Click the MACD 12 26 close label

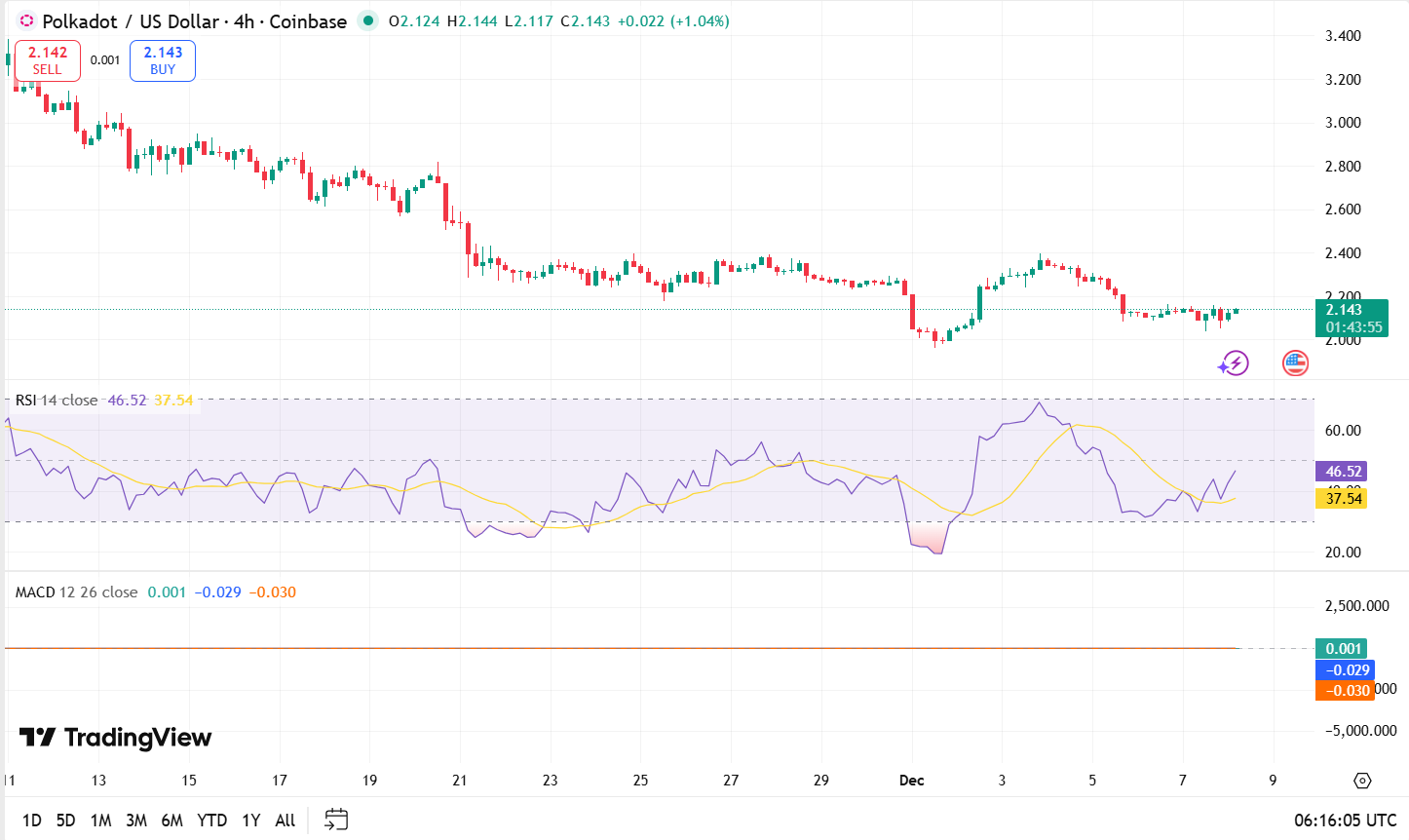(76, 592)
